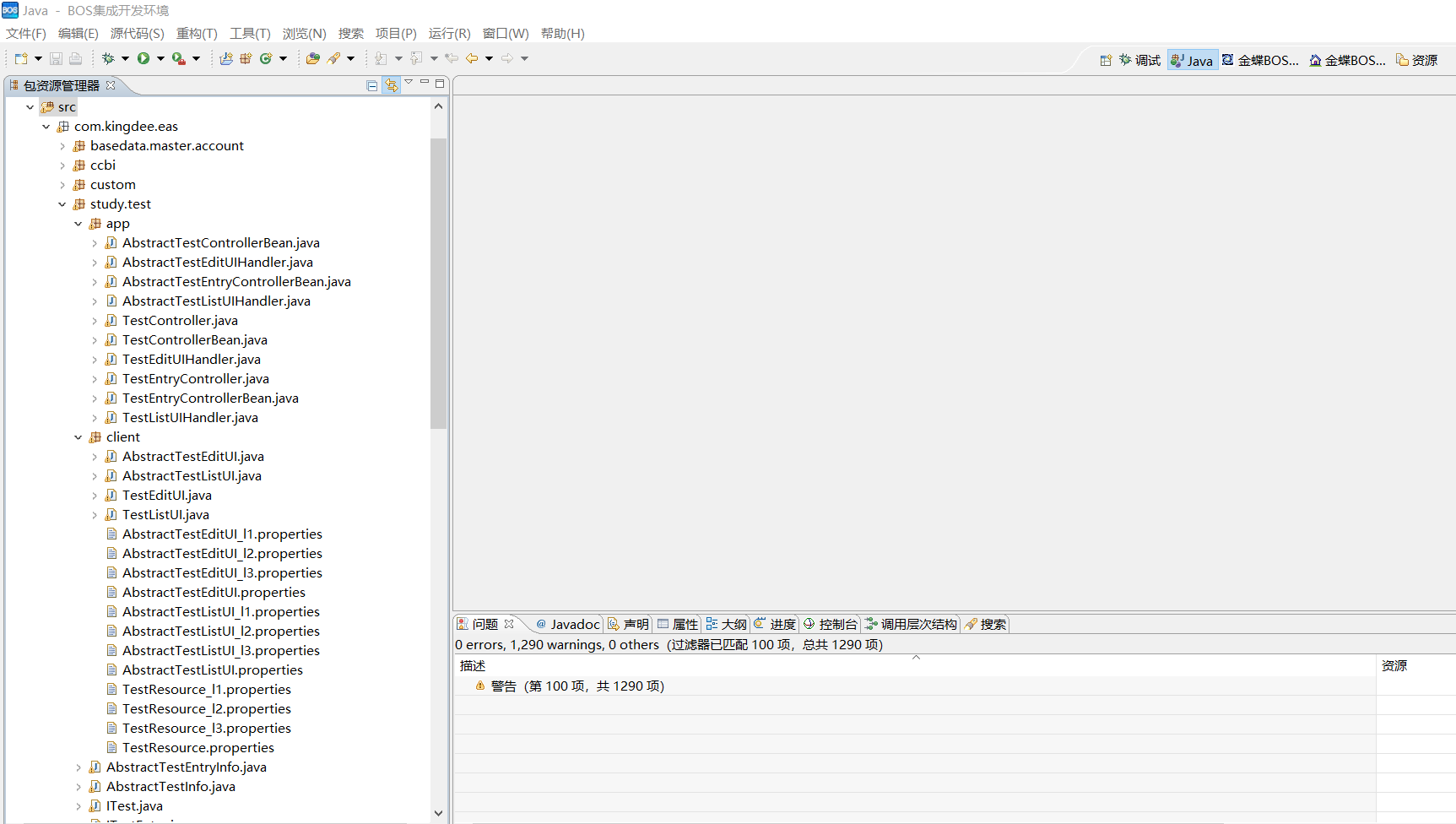Open the Package Explorer view menu triangle

[x=409, y=82]
